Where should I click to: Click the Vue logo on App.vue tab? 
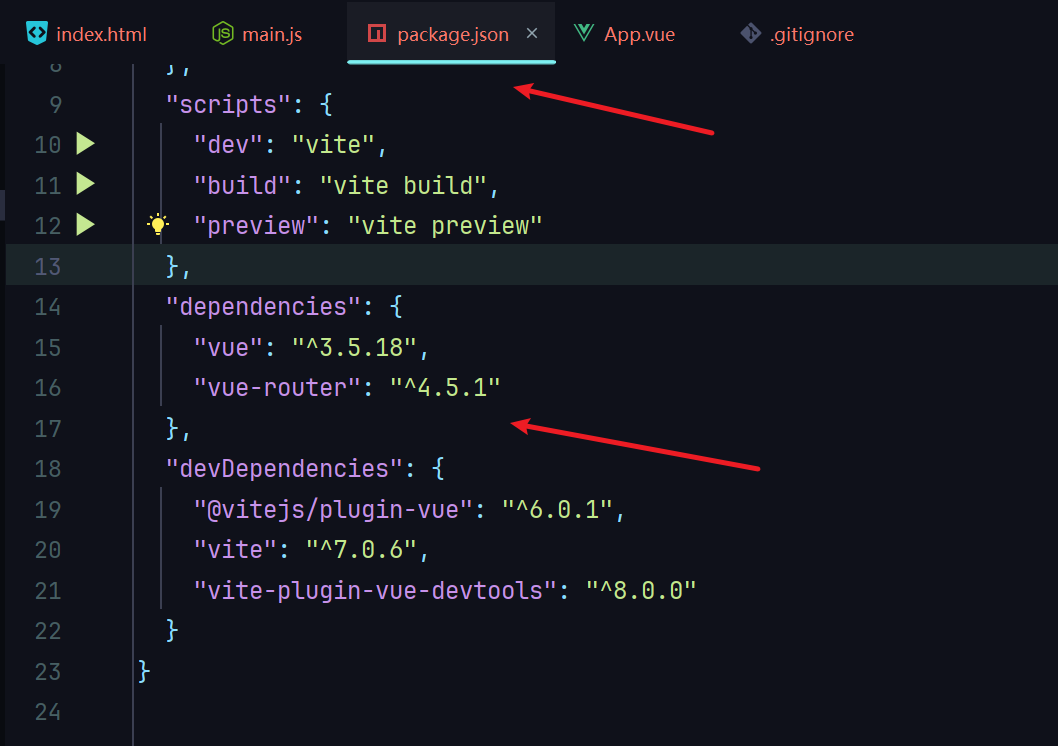(584, 33)
